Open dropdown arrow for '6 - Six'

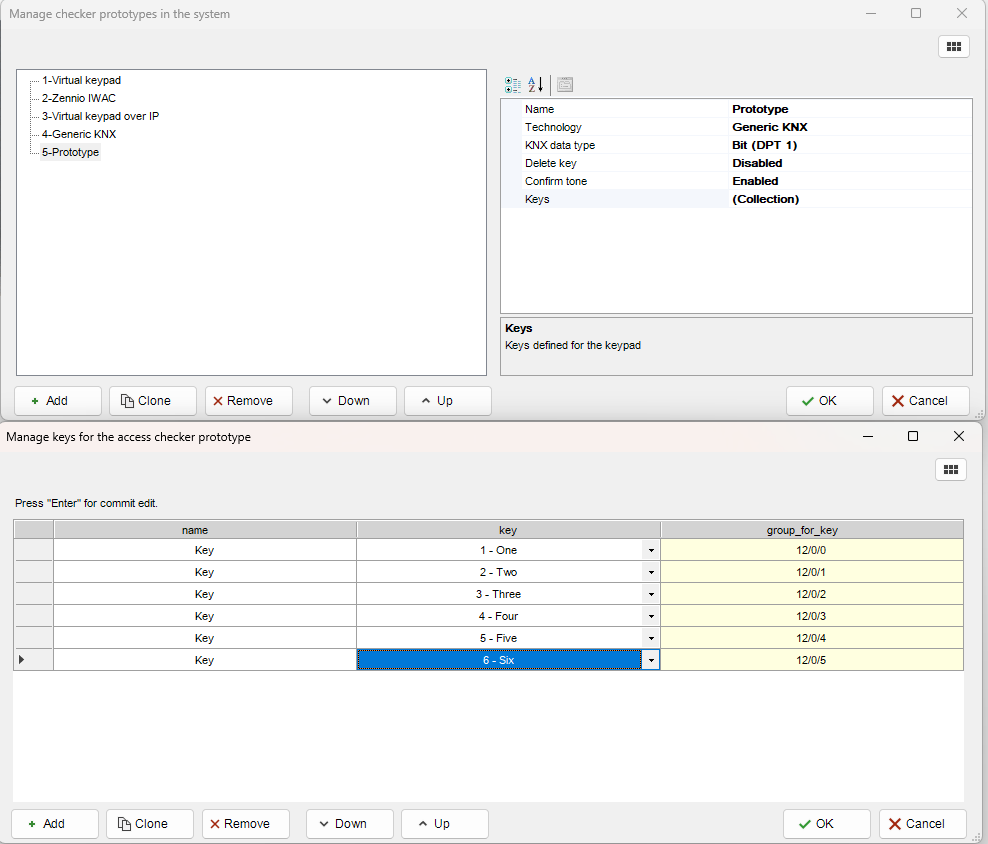click(x=651, y=660)
